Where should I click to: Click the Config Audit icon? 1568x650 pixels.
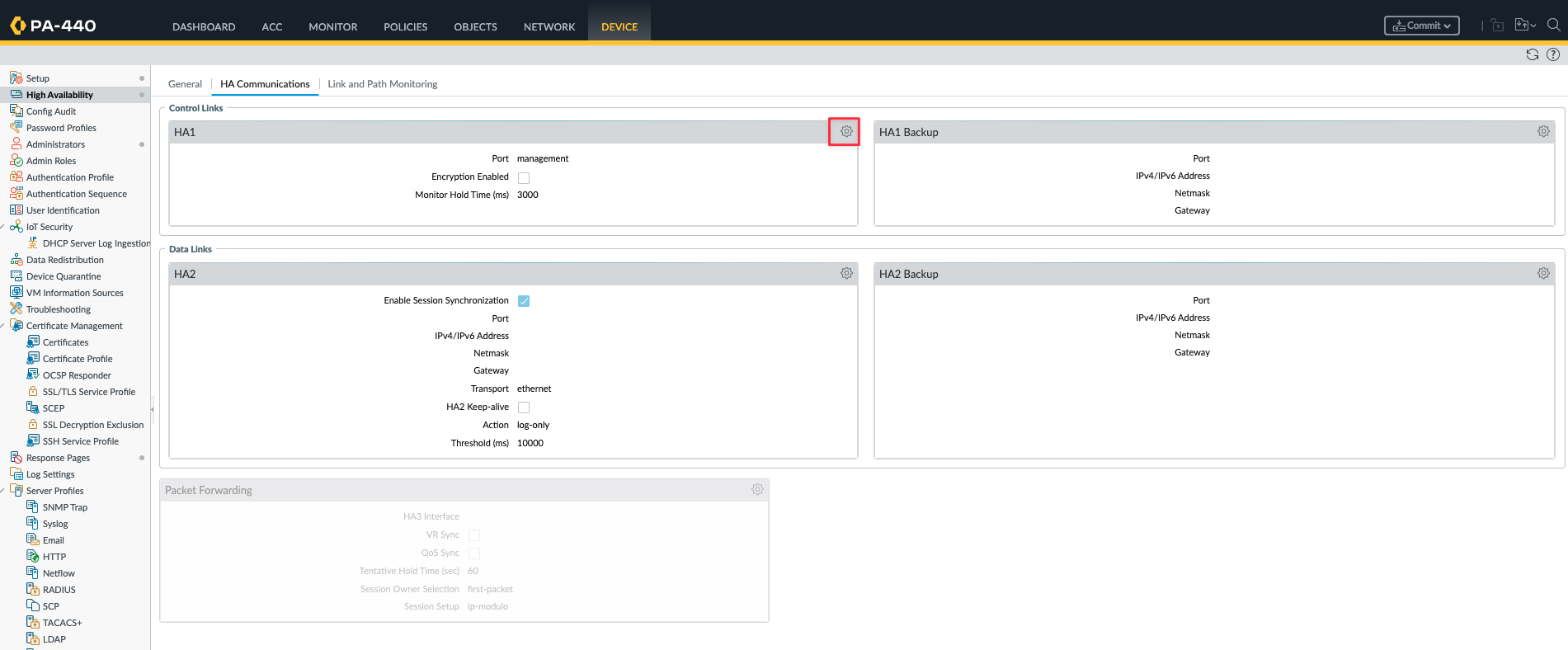[x=16, y=111]
